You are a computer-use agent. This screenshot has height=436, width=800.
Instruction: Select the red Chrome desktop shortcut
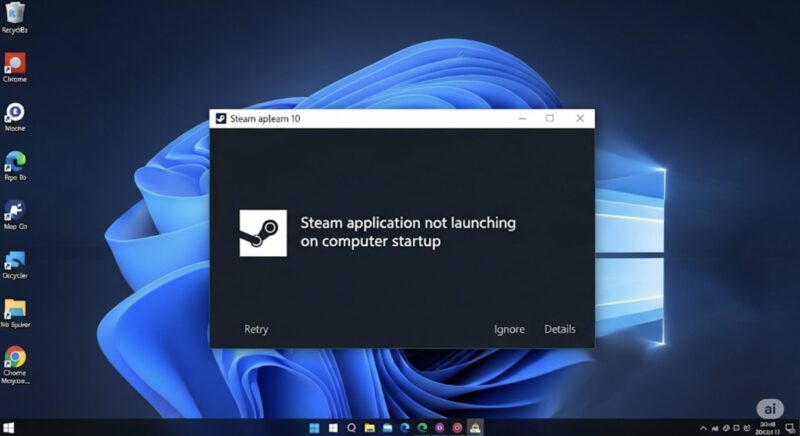pos(15,67)
